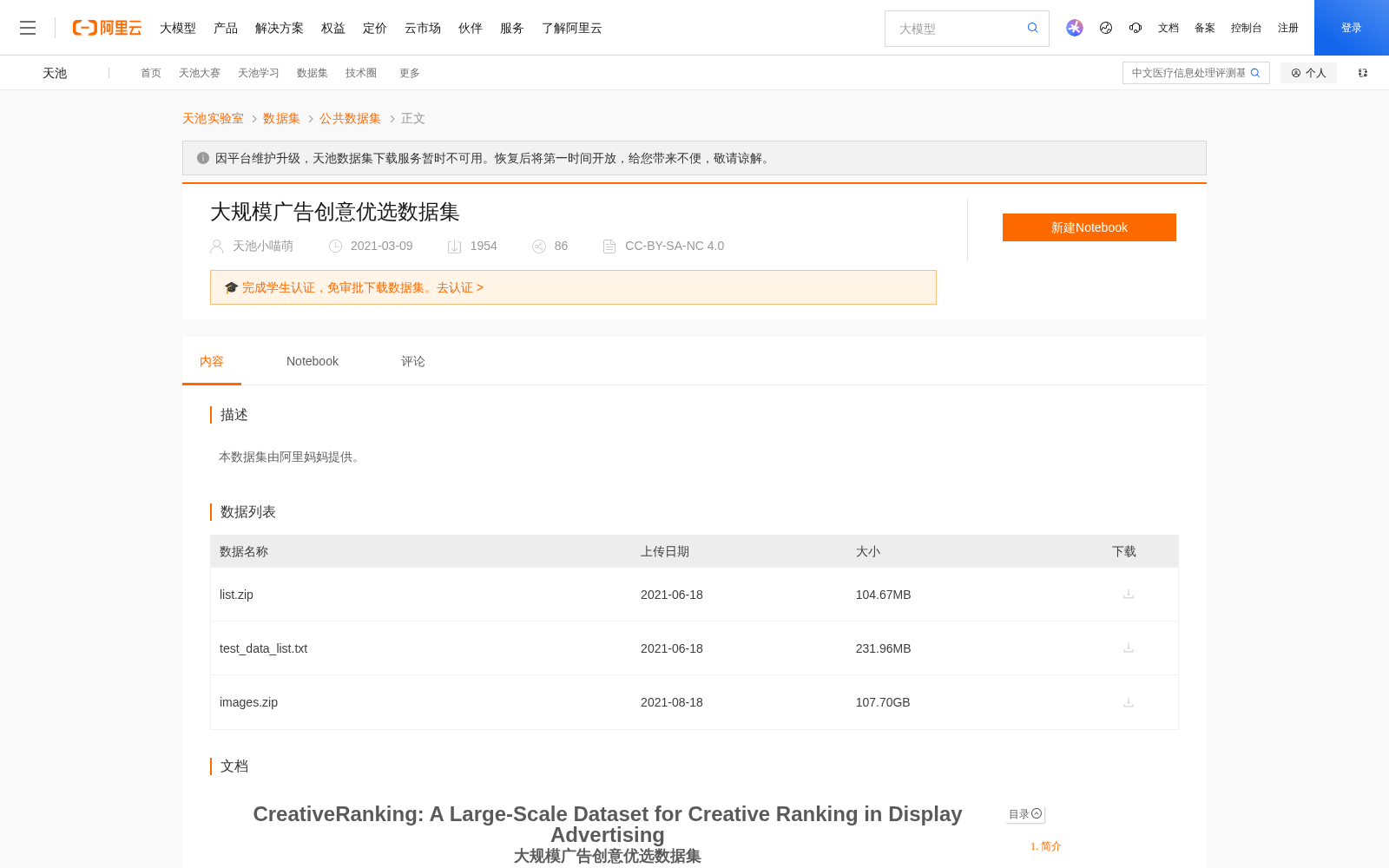Open 天池大赛 in Tianchi navigation
1389x868 pixels.
(x=200, y=73)
